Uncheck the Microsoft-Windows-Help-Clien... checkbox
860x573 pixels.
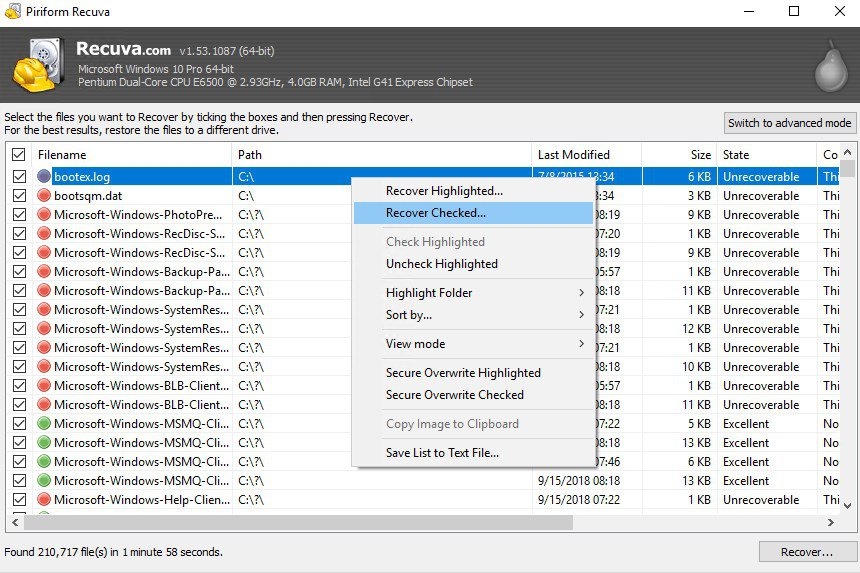pos(19,500)
